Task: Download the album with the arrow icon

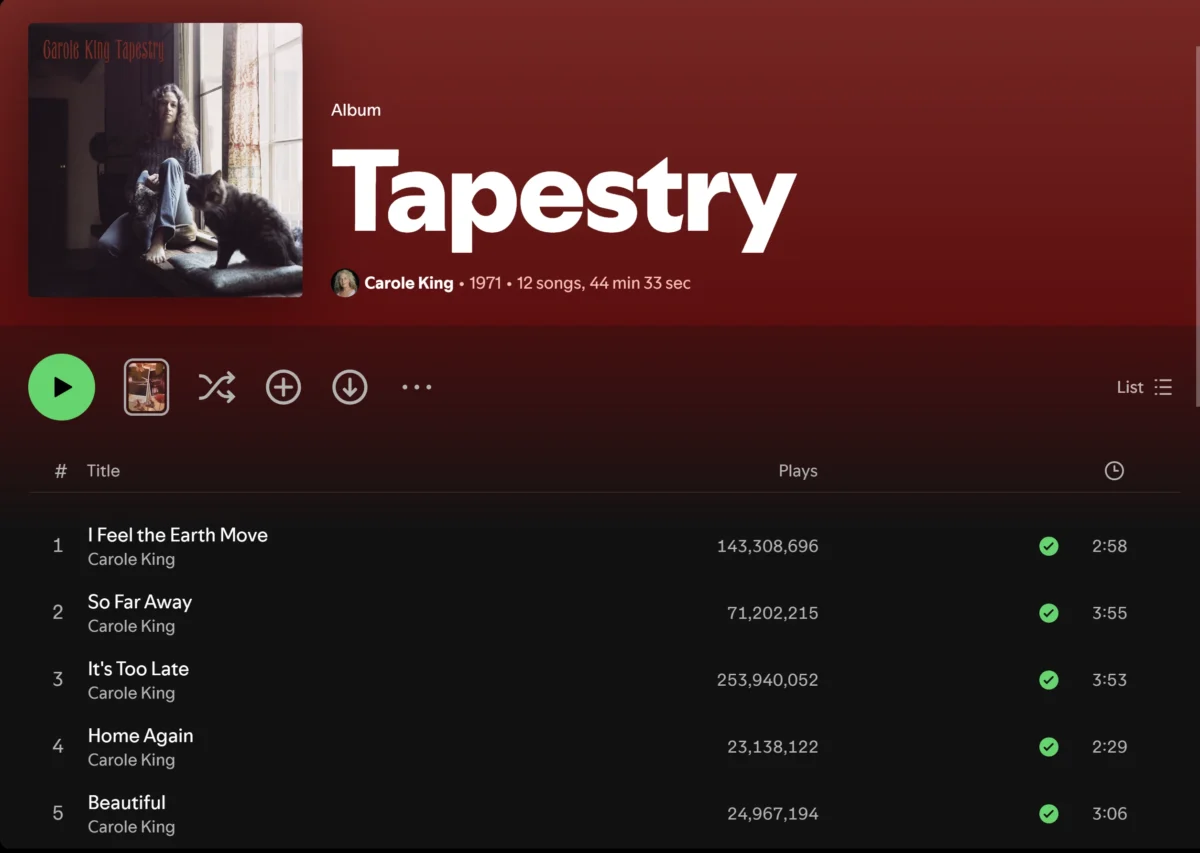Action: pos(350,387)
